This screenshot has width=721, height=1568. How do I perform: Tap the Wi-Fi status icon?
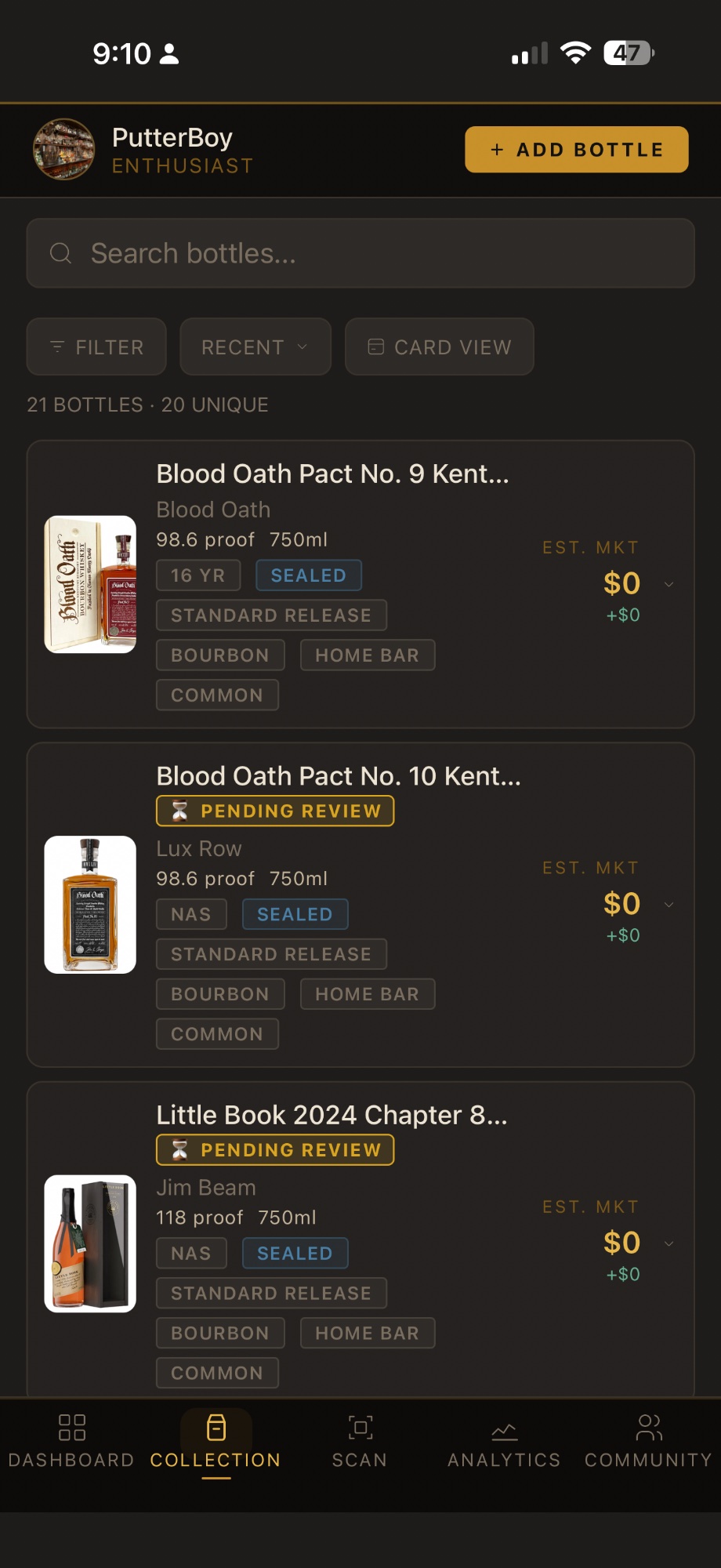575,53
